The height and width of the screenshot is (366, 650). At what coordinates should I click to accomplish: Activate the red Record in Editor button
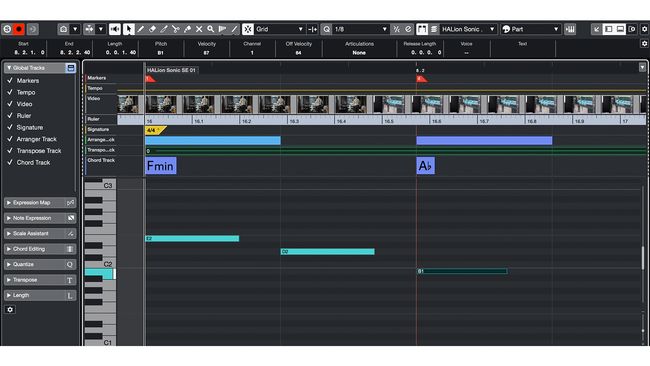(19, 29)
